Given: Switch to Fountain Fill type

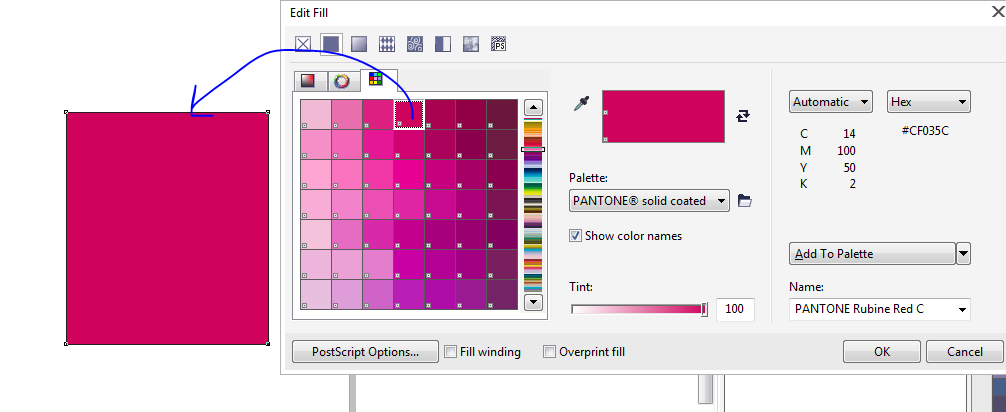Looking at the screenshot, I should tap(359, 44).
